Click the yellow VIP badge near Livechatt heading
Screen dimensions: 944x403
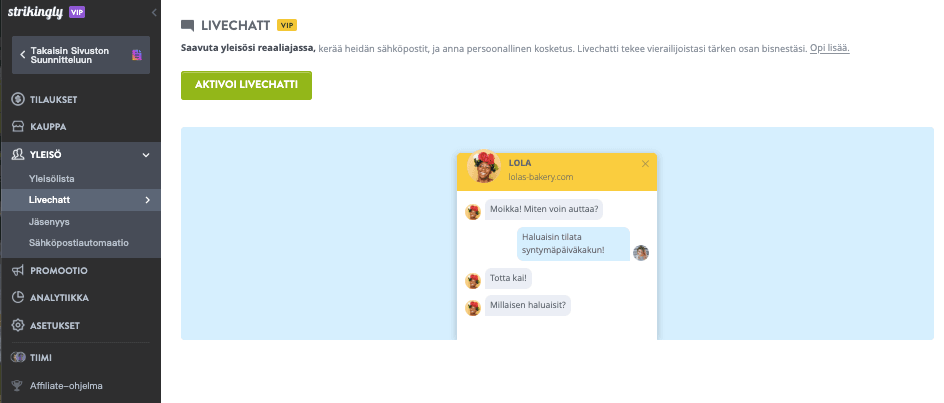(x=287, y=25)
